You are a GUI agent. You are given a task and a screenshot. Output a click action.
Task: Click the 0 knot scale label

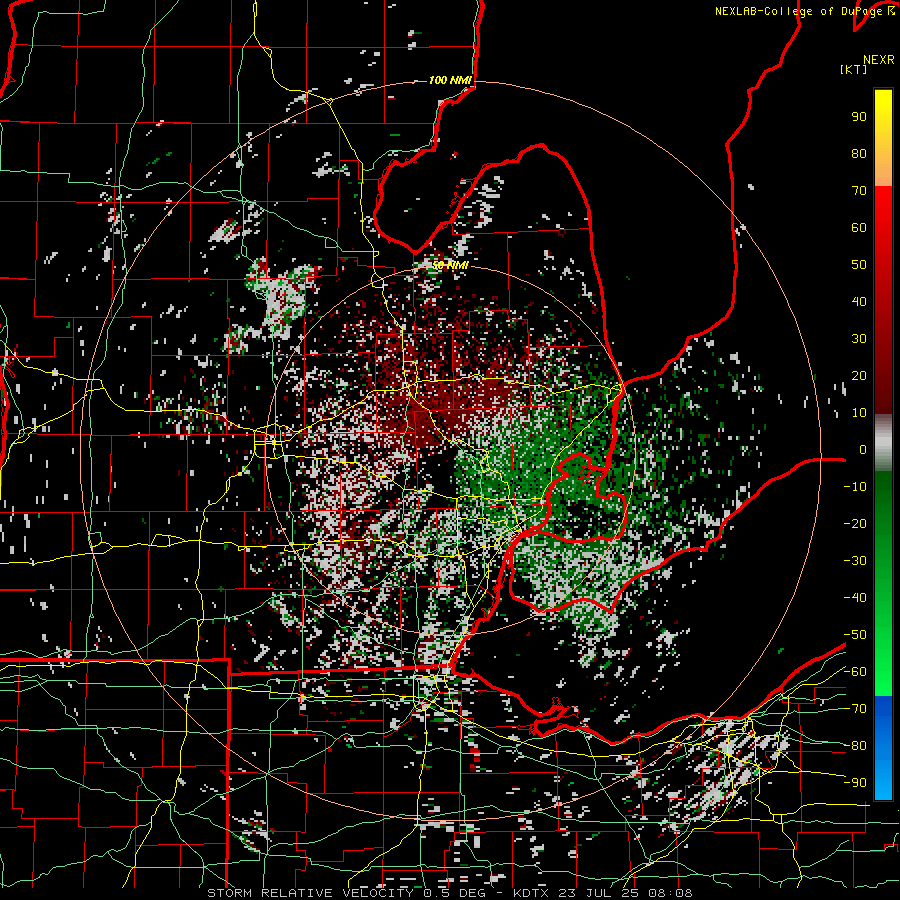[x=863, y=449]
